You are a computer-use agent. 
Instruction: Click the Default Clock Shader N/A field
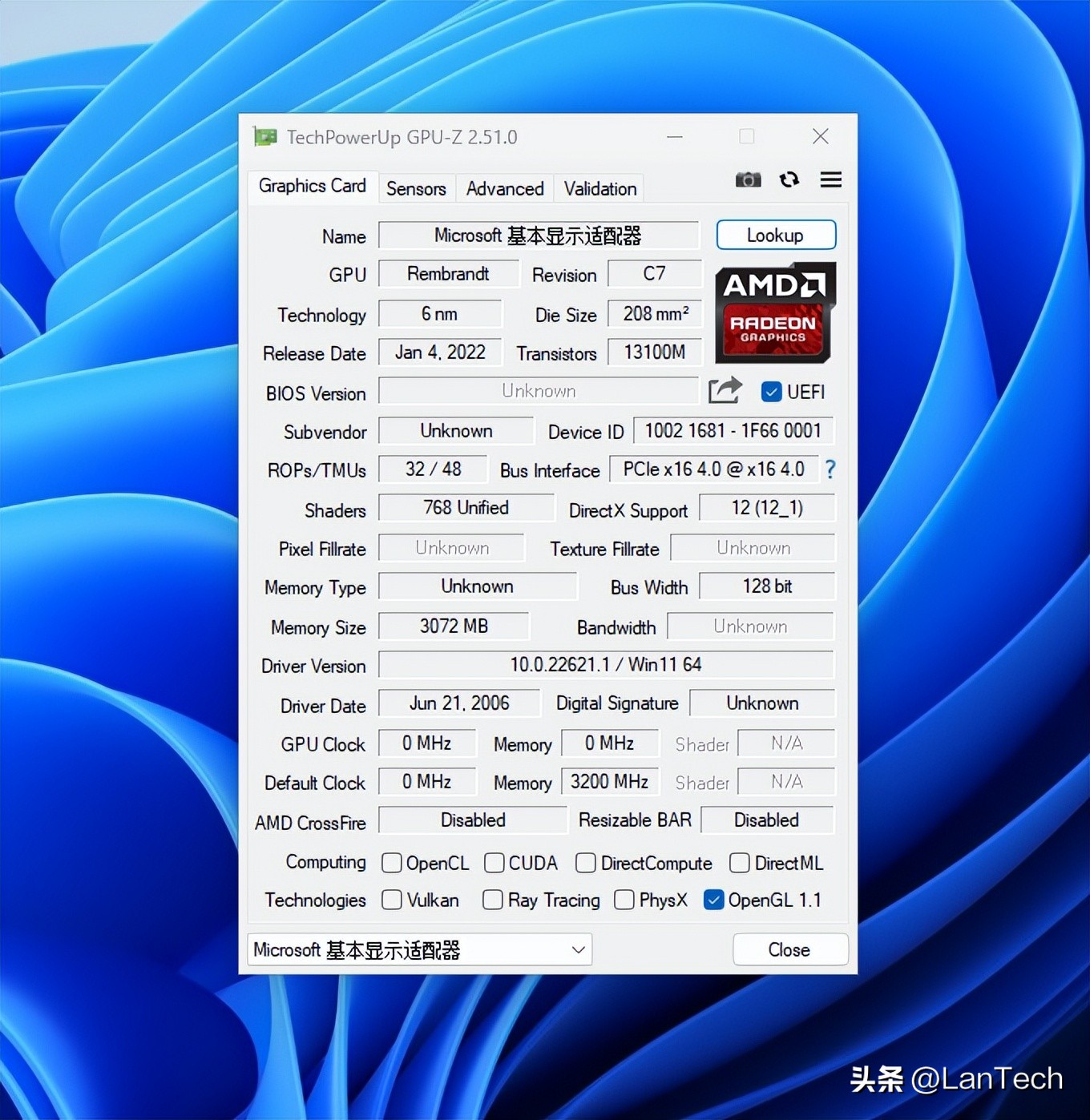click(786, 782)
